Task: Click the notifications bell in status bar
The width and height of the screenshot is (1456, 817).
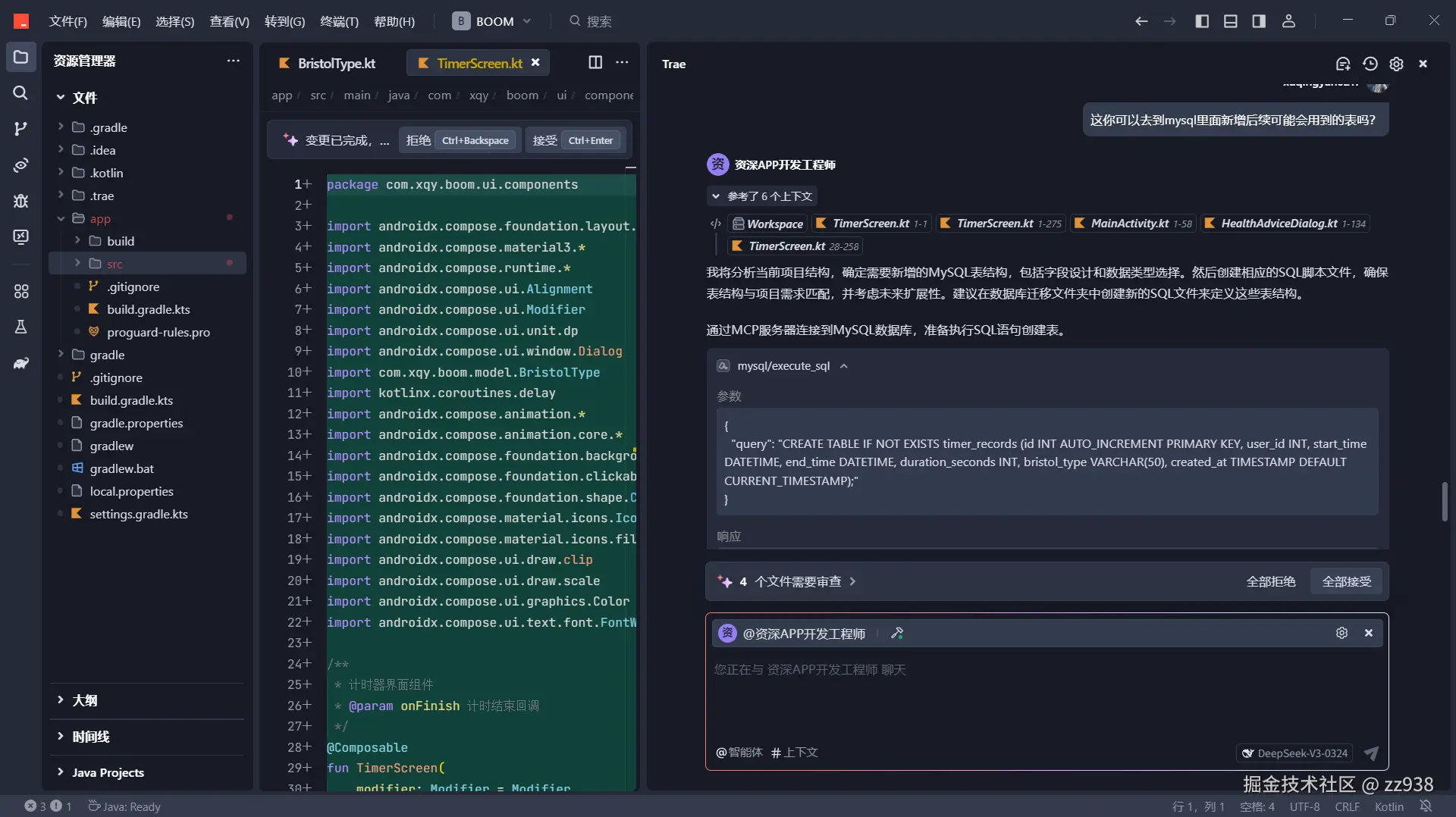Action: (1426, 806)
